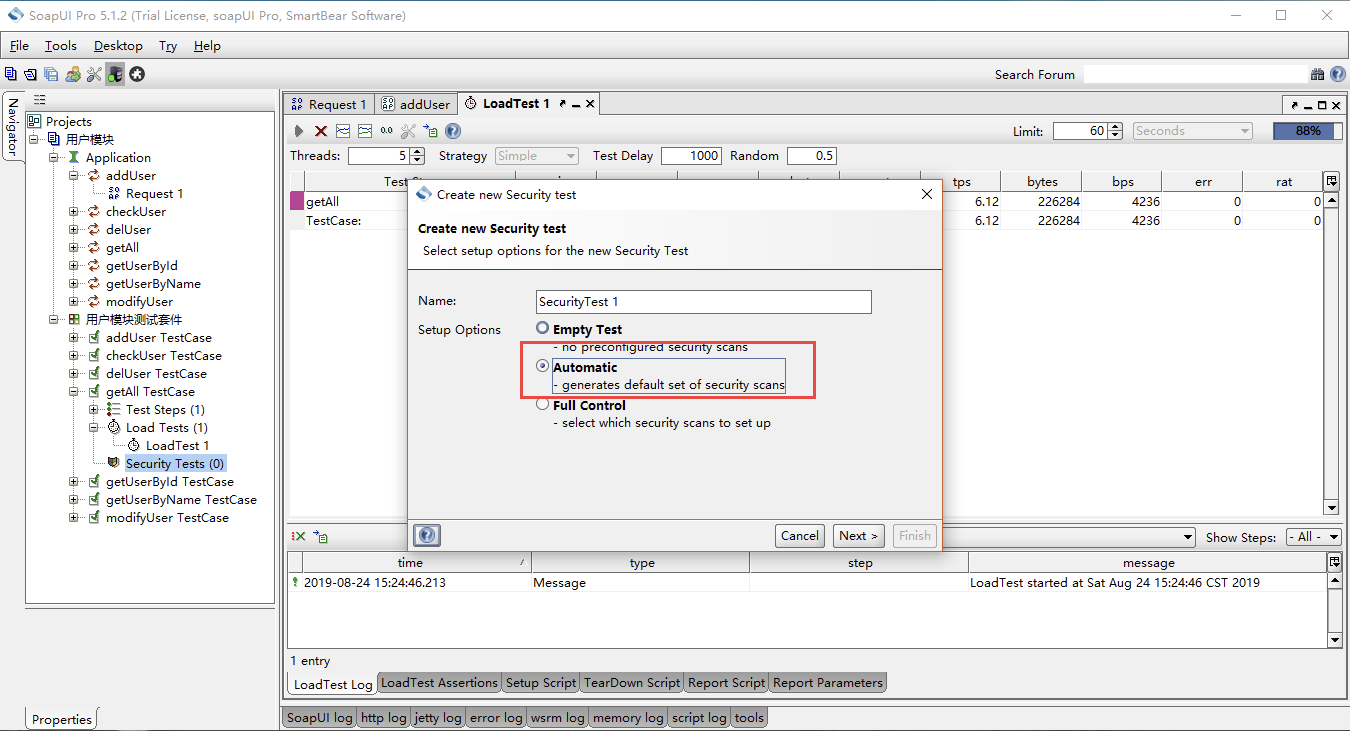
Task: Open the LoadTest Assertions tab
Action: click(439, 683)
